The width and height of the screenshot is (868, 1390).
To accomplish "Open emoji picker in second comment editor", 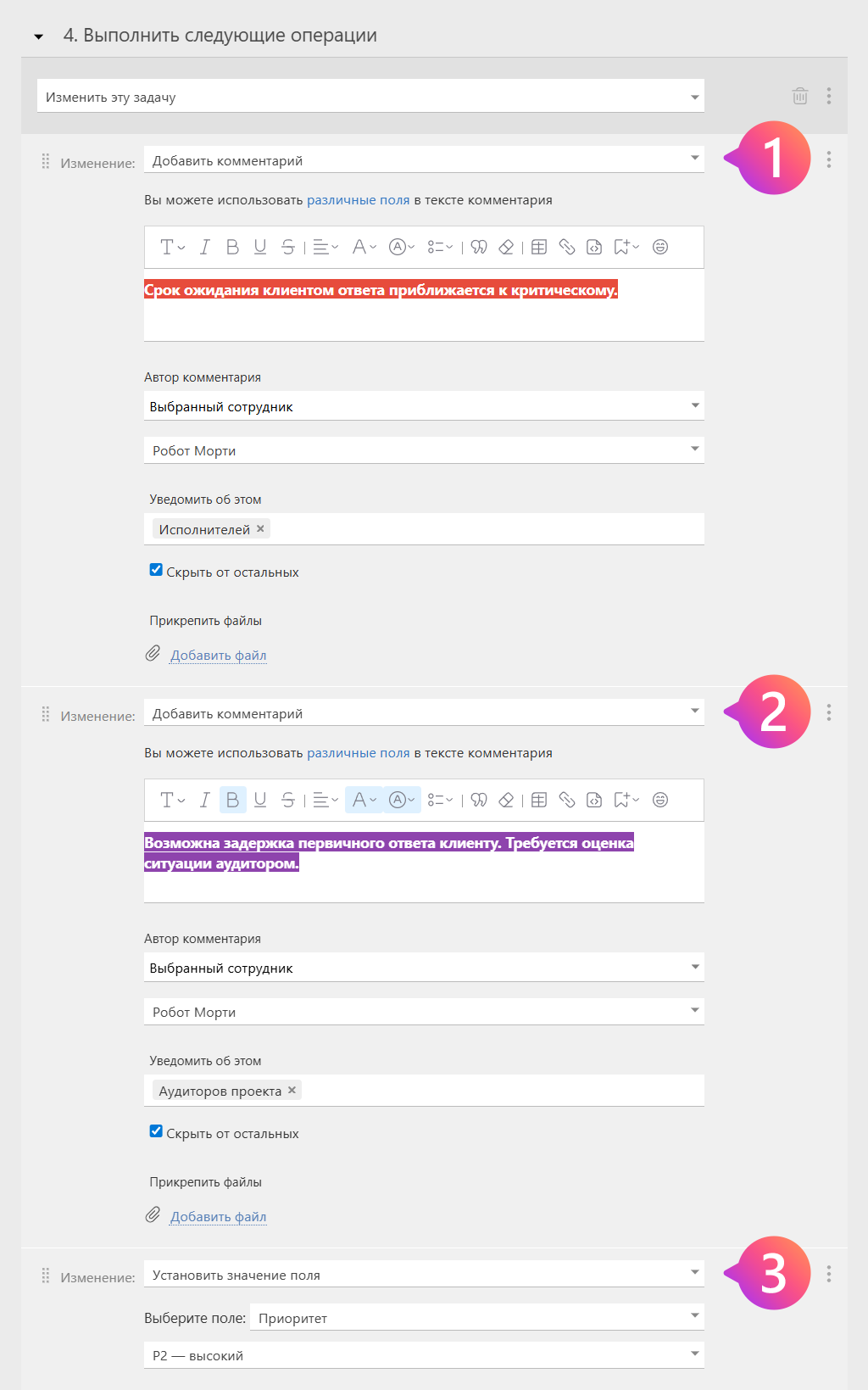I will coord(660,800).
